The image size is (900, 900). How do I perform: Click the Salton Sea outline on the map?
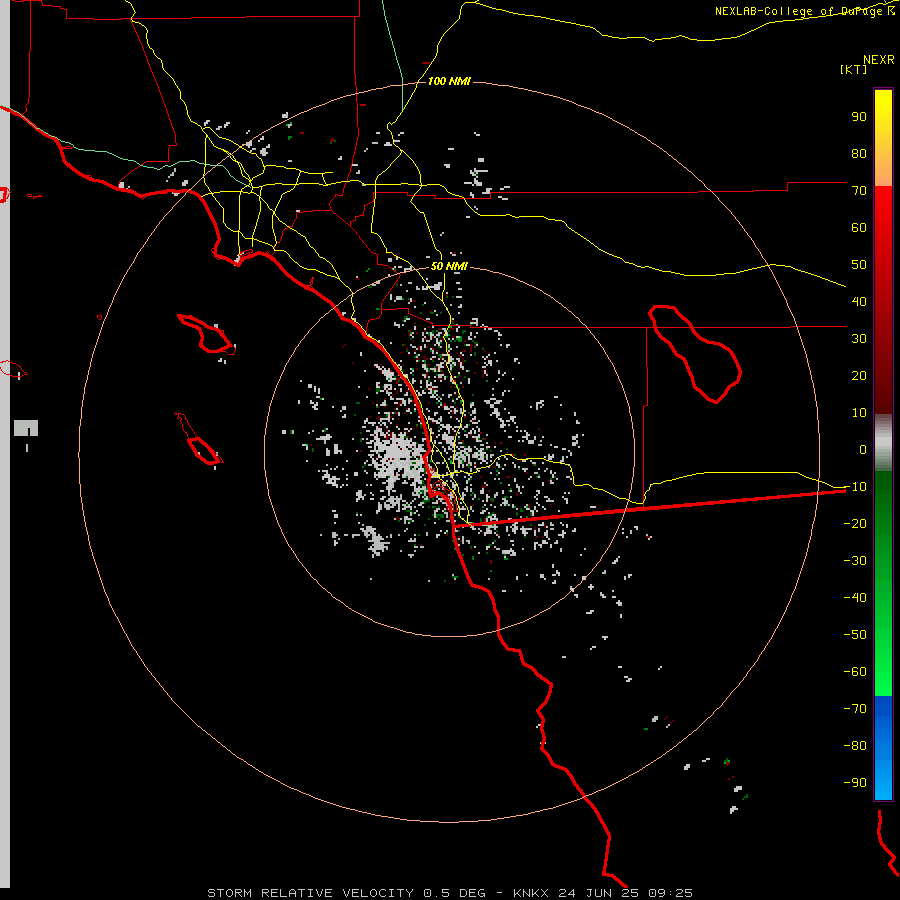695,354
